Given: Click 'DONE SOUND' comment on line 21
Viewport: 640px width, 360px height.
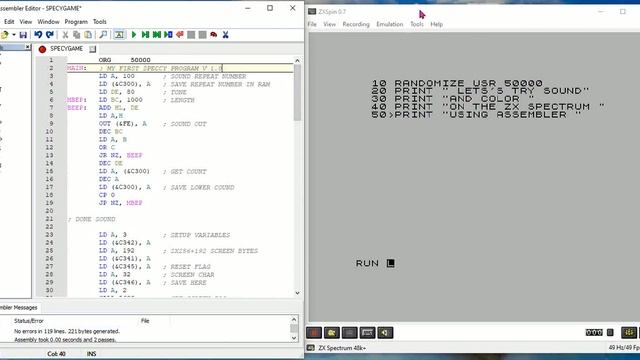Looking at the screenshot, I should (x=91, y=219).
